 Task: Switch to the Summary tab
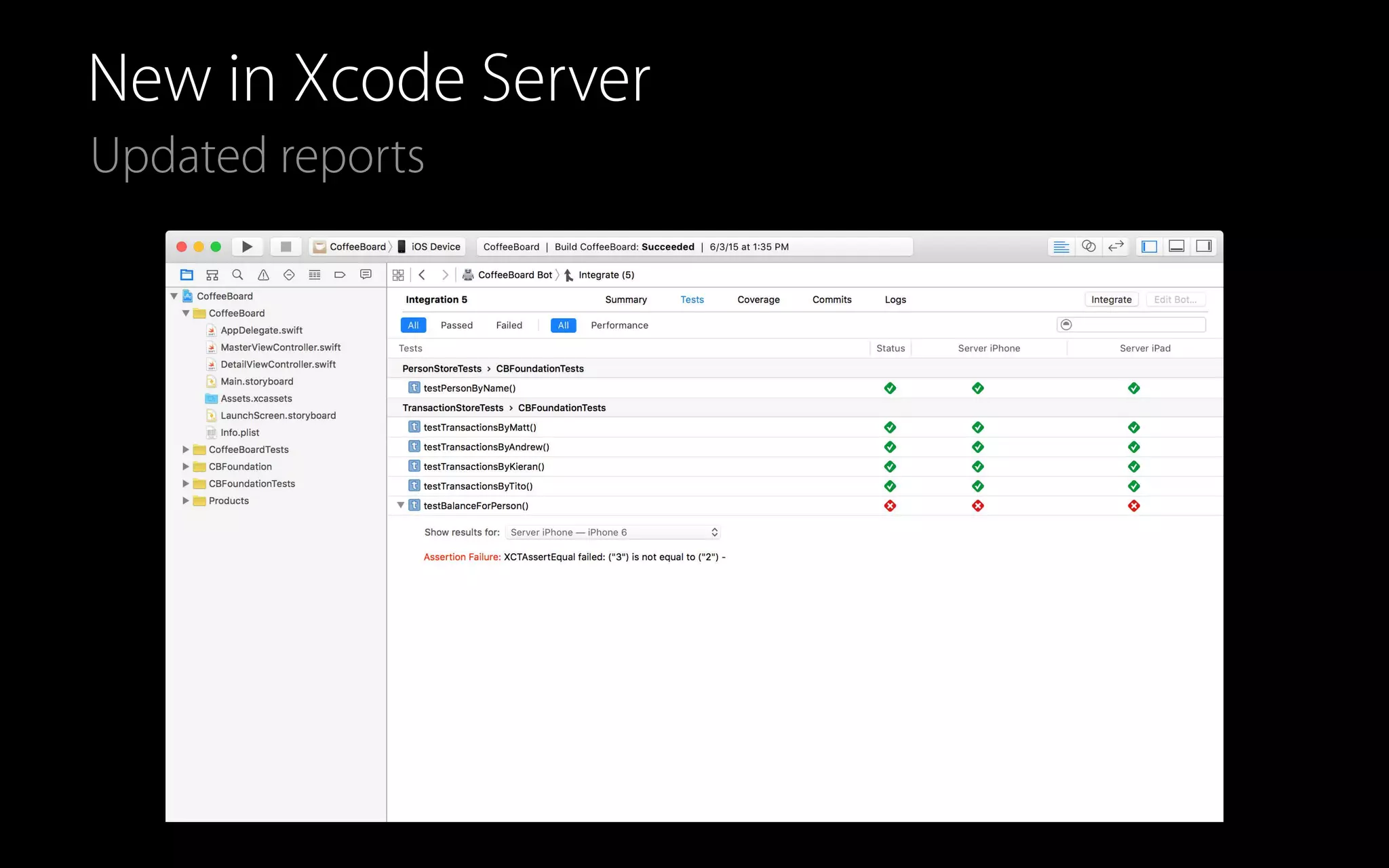626,300
